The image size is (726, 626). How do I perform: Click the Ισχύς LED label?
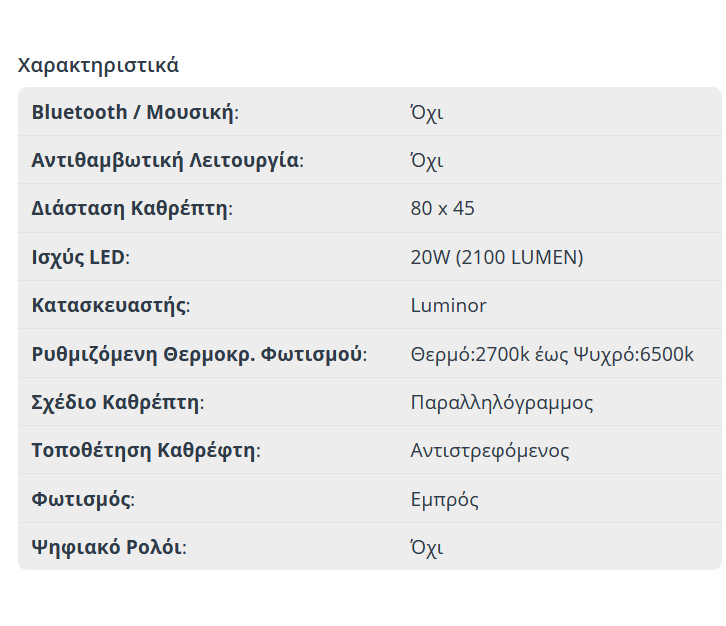pos(80,257)
